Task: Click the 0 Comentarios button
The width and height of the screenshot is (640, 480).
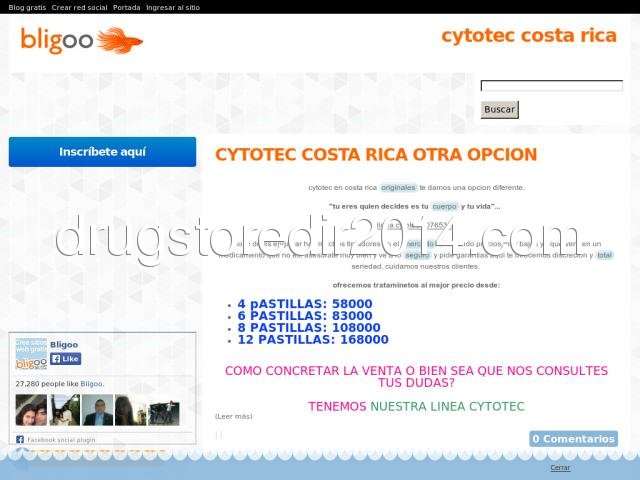Action: click(x=573, y=439)
